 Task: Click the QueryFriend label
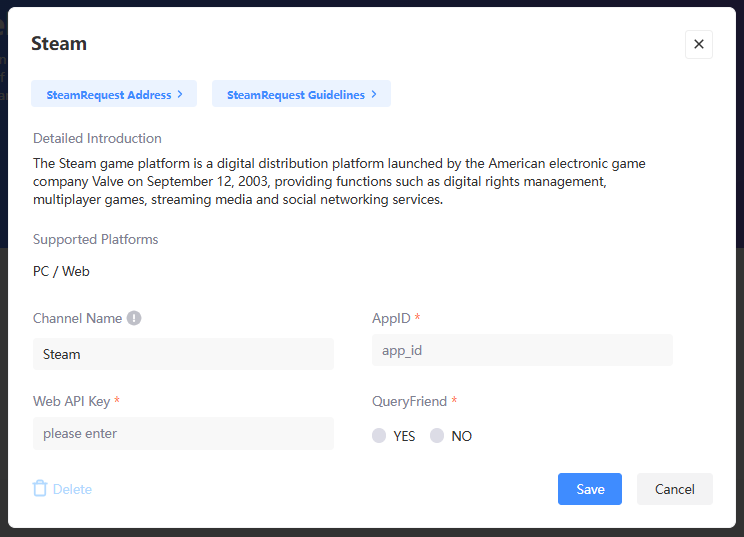click(x=409, y=401)
